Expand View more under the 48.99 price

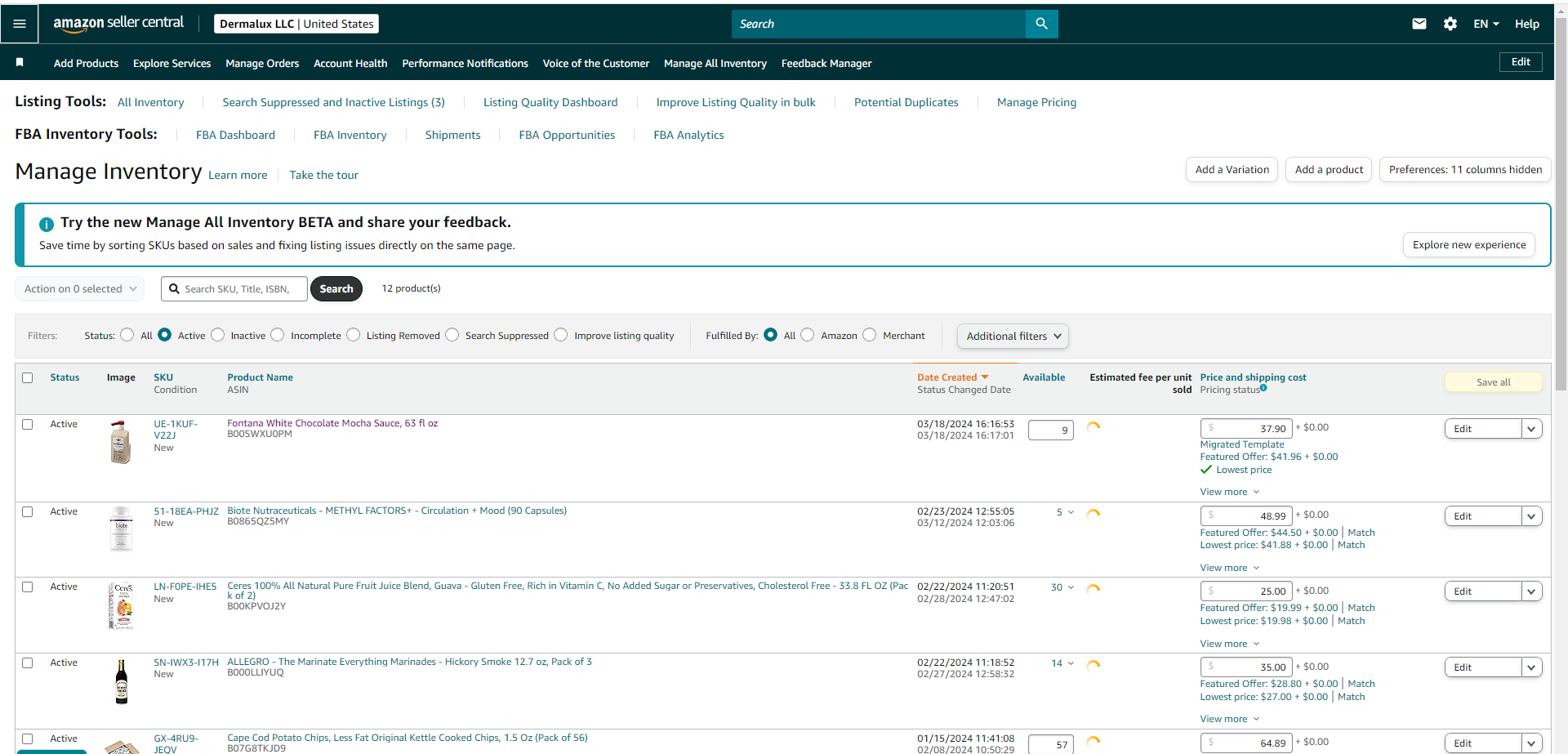click(1230, 568)
